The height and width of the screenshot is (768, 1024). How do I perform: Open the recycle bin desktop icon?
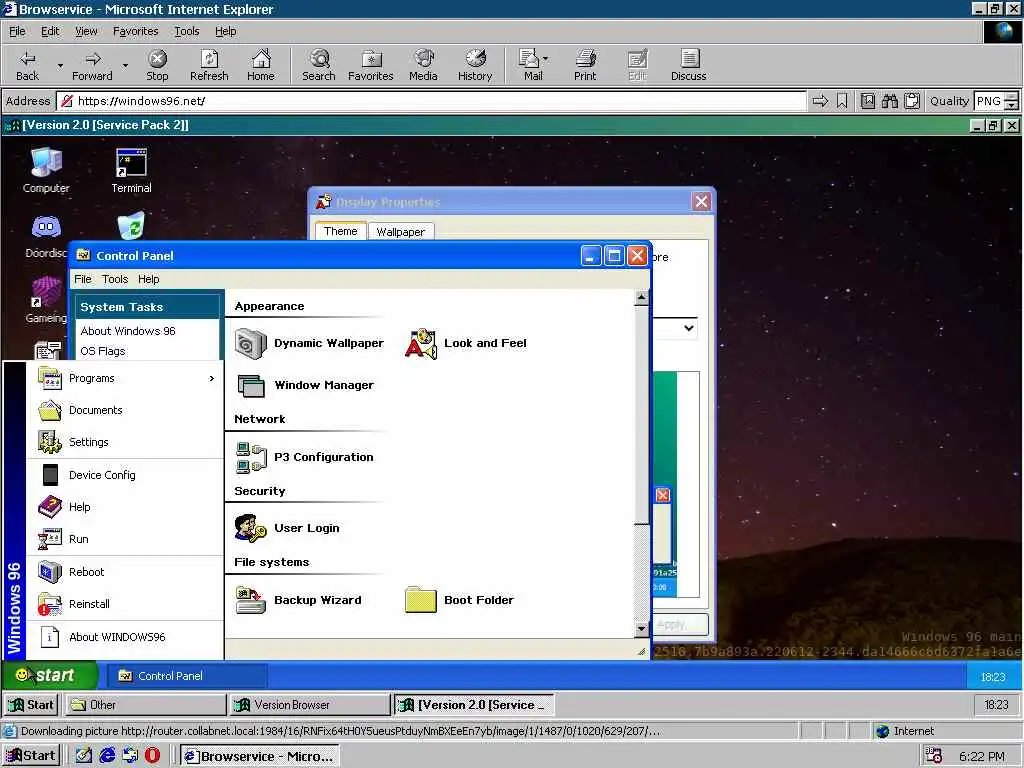(131, 225)
